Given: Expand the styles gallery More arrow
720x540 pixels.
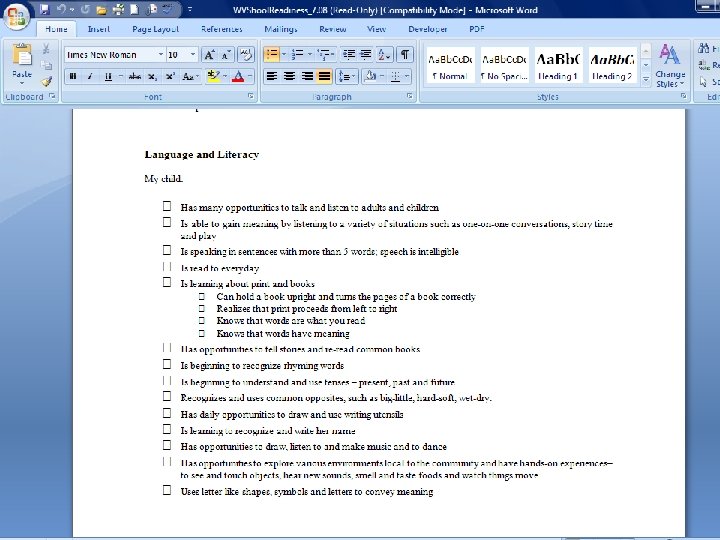Looking at the screenshot, I should coord(646,79).
